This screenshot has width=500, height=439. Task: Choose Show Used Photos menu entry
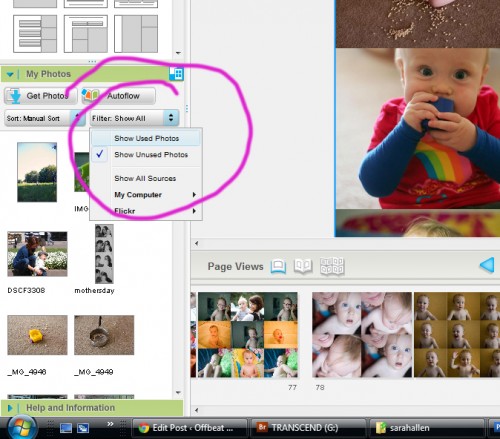(146, 138)
